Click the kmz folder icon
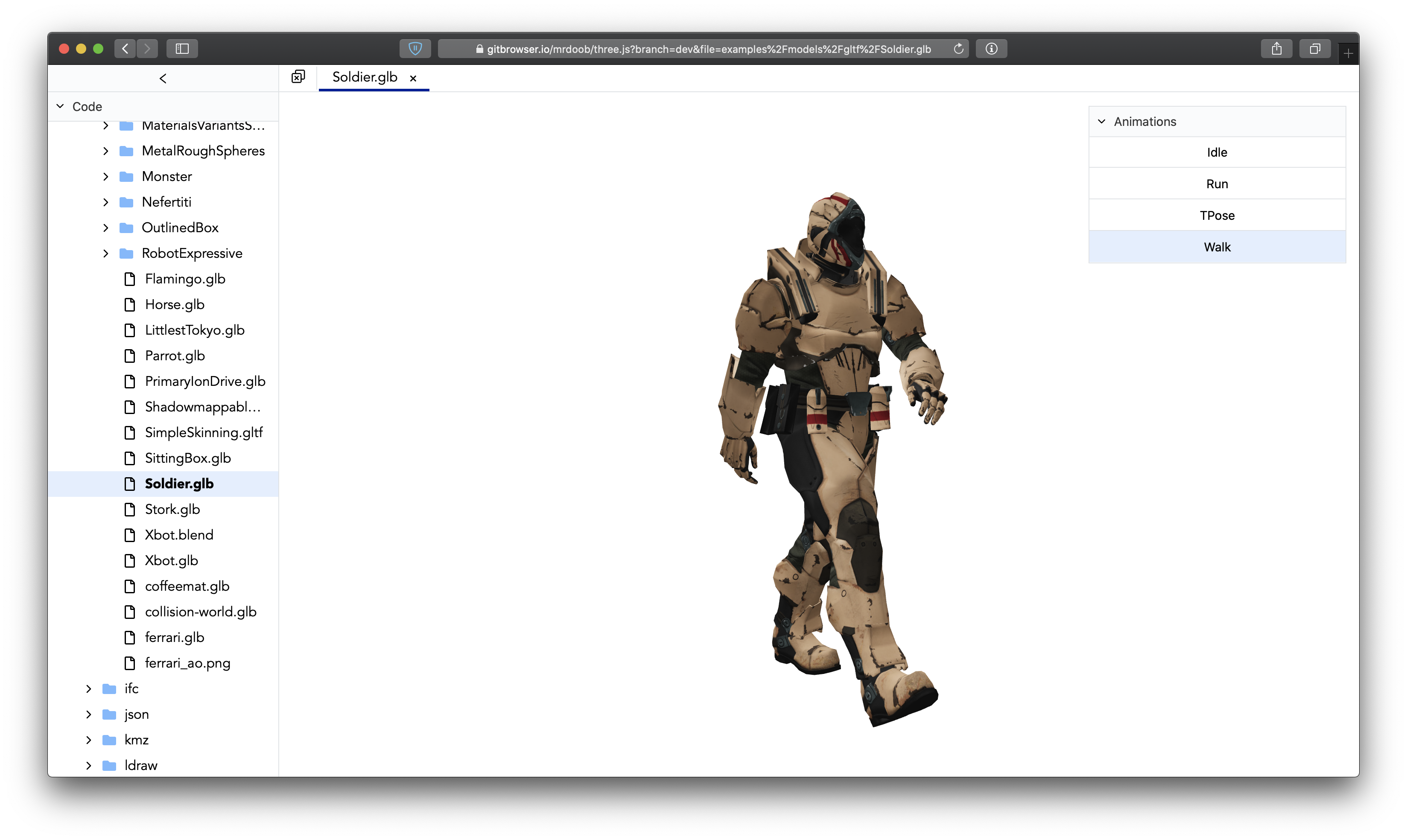Image resolution: width=1407 pixels, height=840 pixels. (109, 740)
